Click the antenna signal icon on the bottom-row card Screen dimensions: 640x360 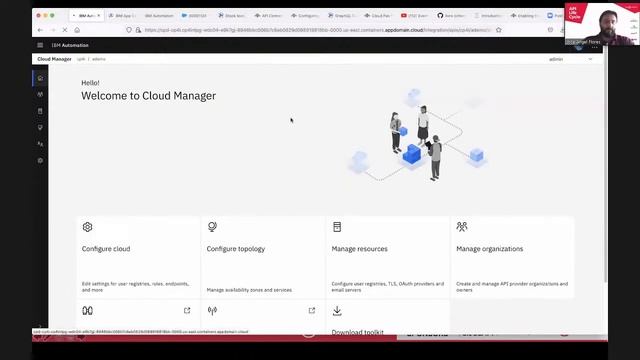point(212,311)
